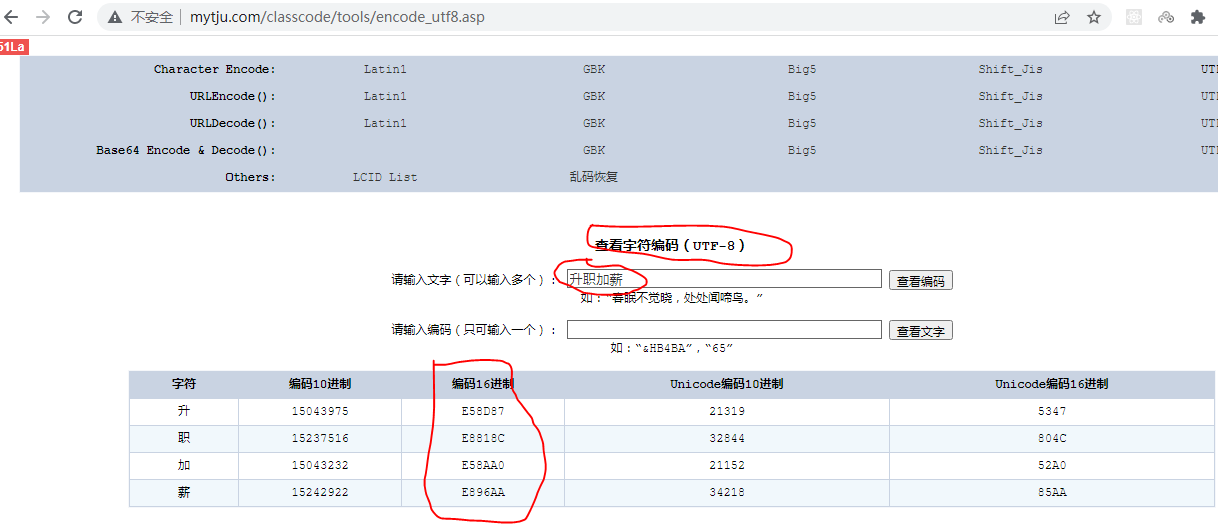
Task: Click the empty code input field
Action: tap(724, 329)
